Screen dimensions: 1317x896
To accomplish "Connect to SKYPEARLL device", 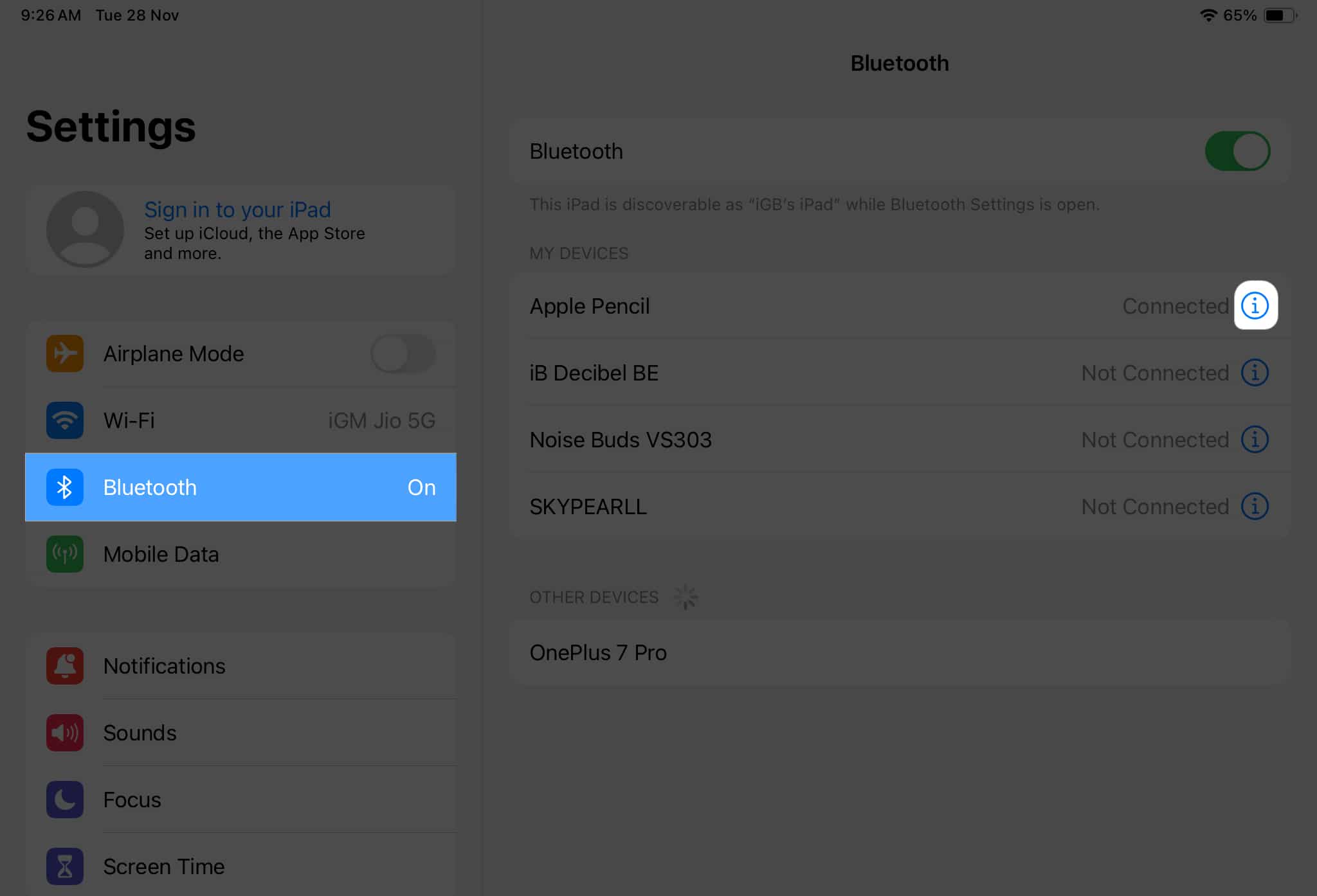I will (x=900, y=506).
